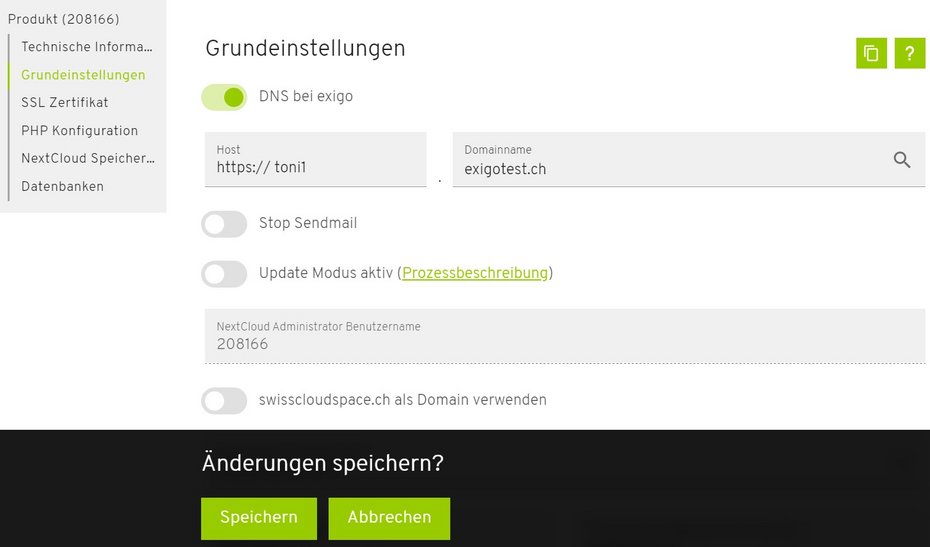
Task: Toggle swisscloudspace.ch als Domain verwenden
Action: point(224,401)
